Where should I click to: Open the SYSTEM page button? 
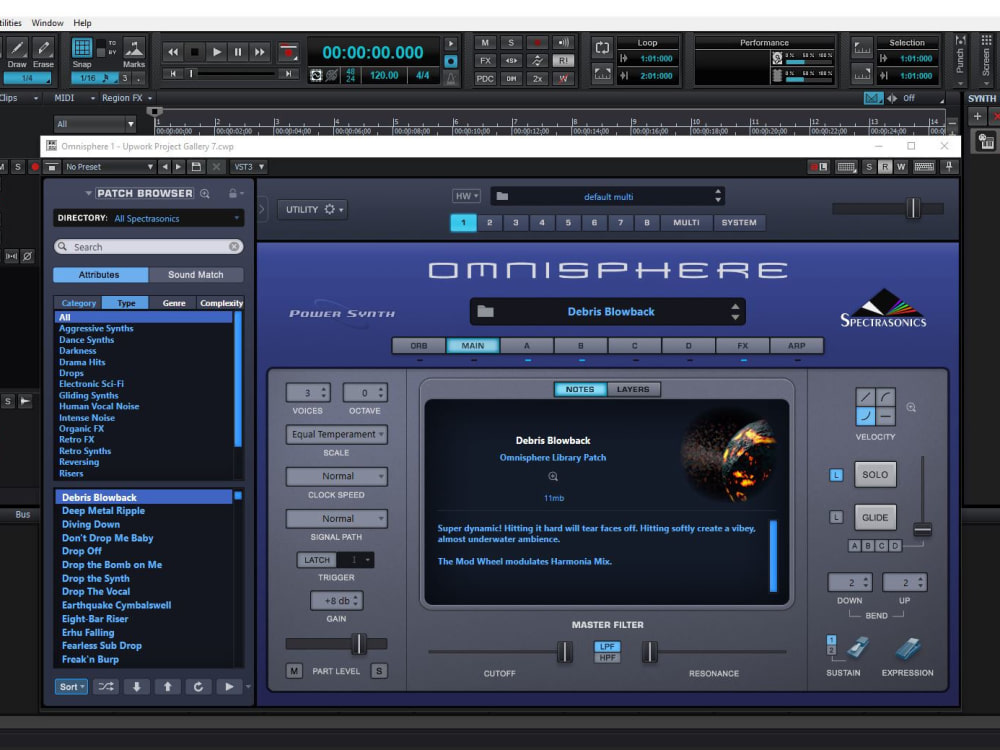point(739,223)
